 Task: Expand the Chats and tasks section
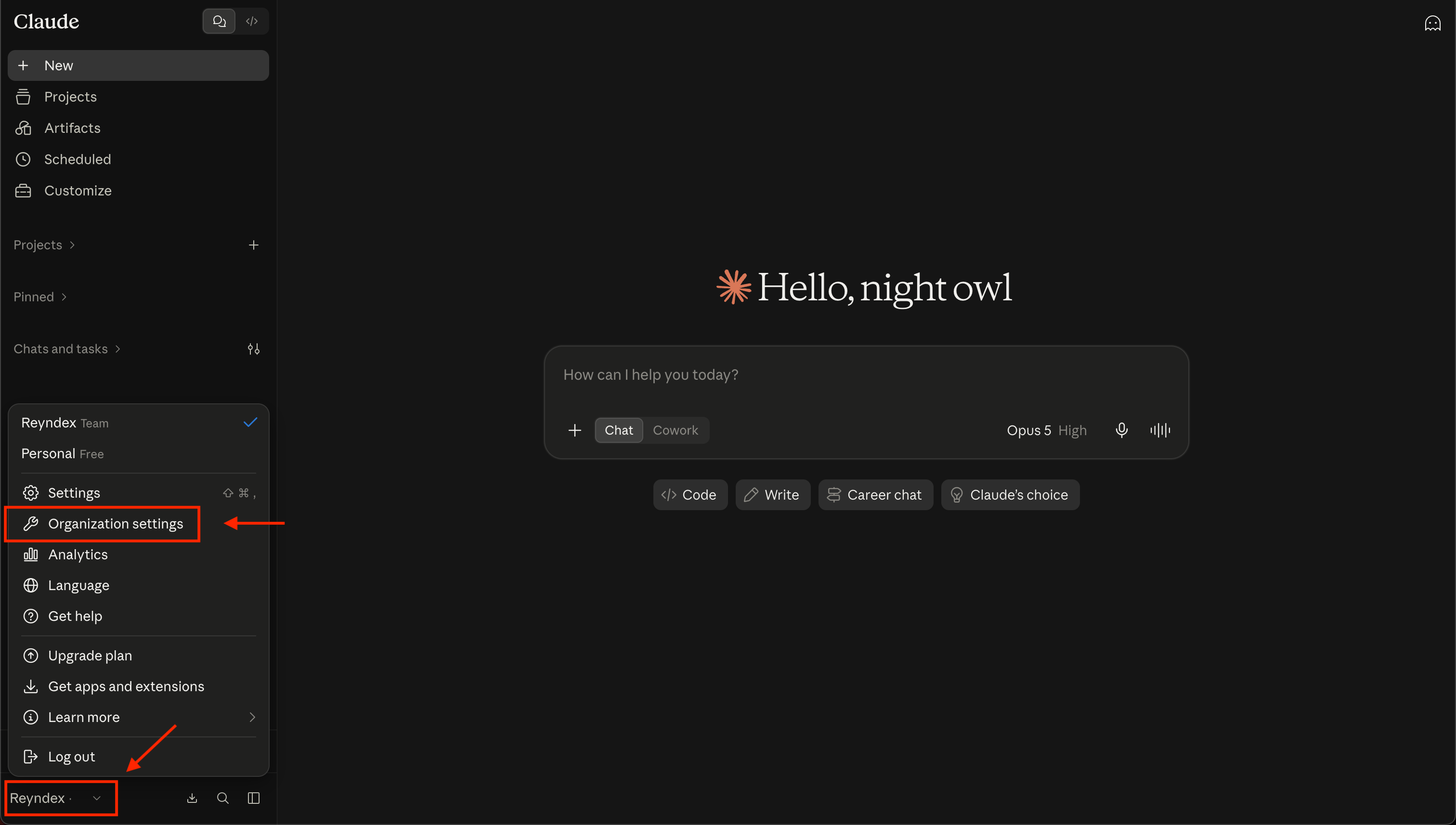pyautogui.click(x=67, y=349)
